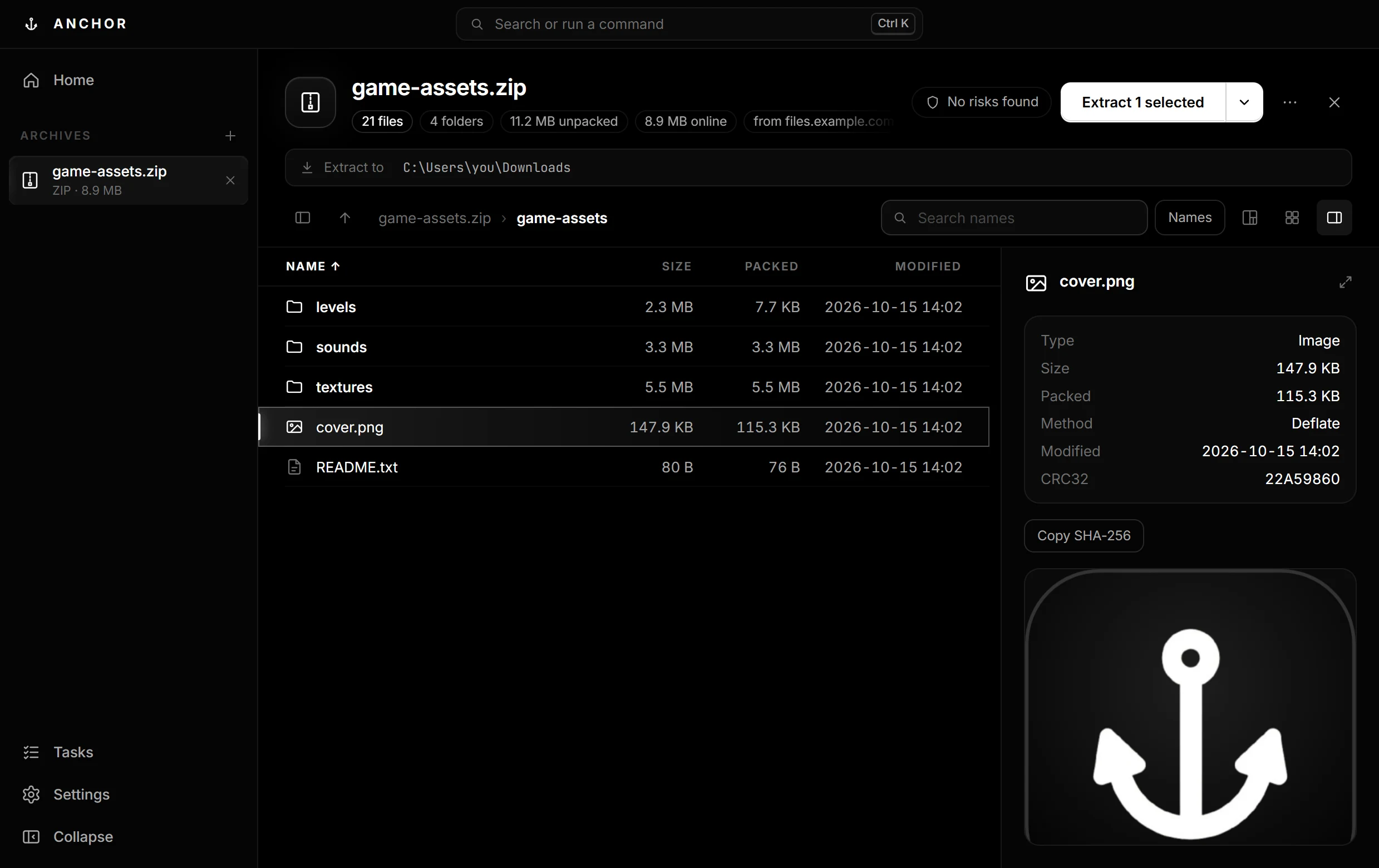This screenshot has width=1379, height=868.
Task: Change the Extract to destination path
Action: pyautogui.click(x=819, y=168)
